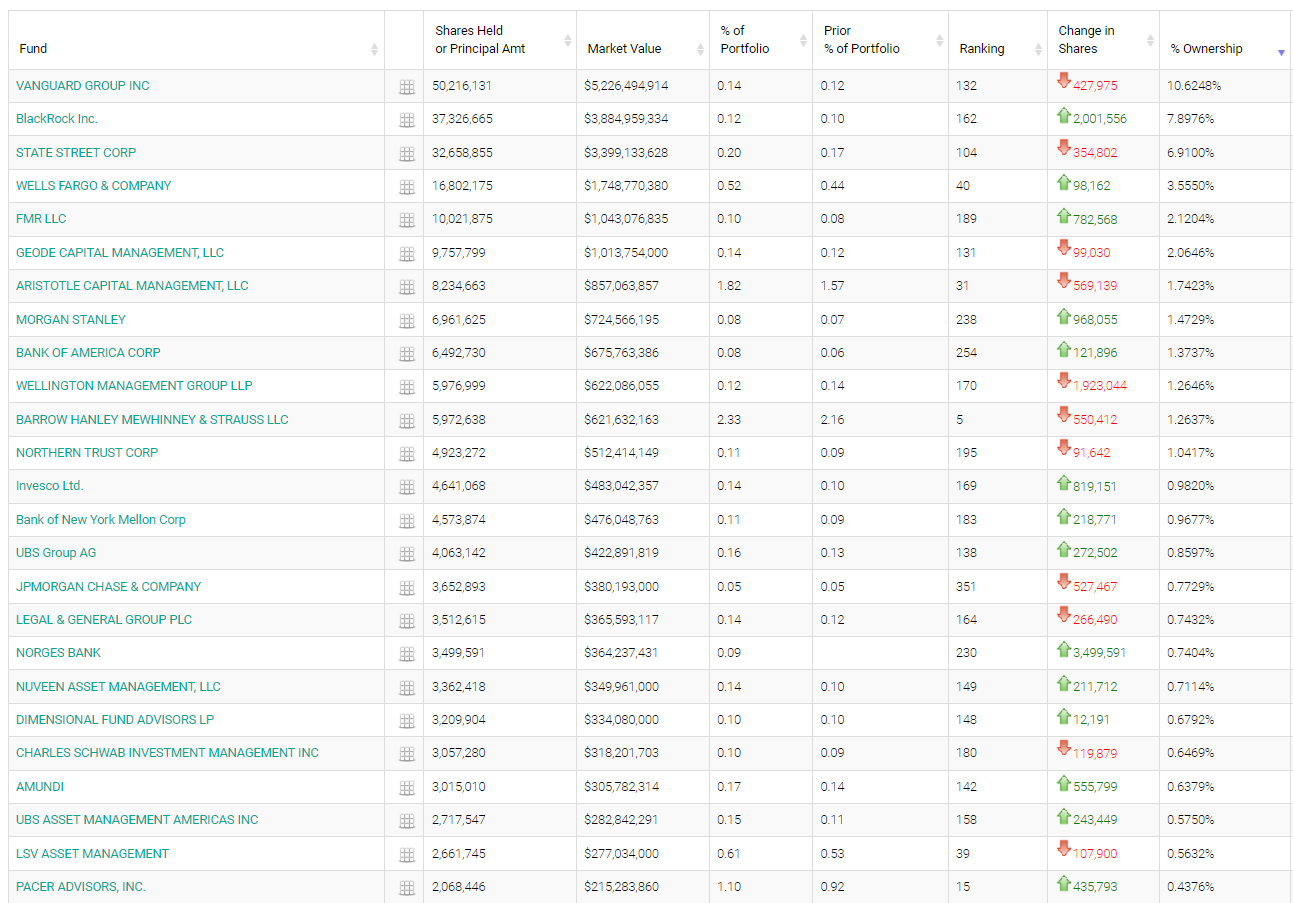Click the 10.6248% ownership value
Image resolution: width=1293 pixels, height=903 pixels.
click(1194, 86)
